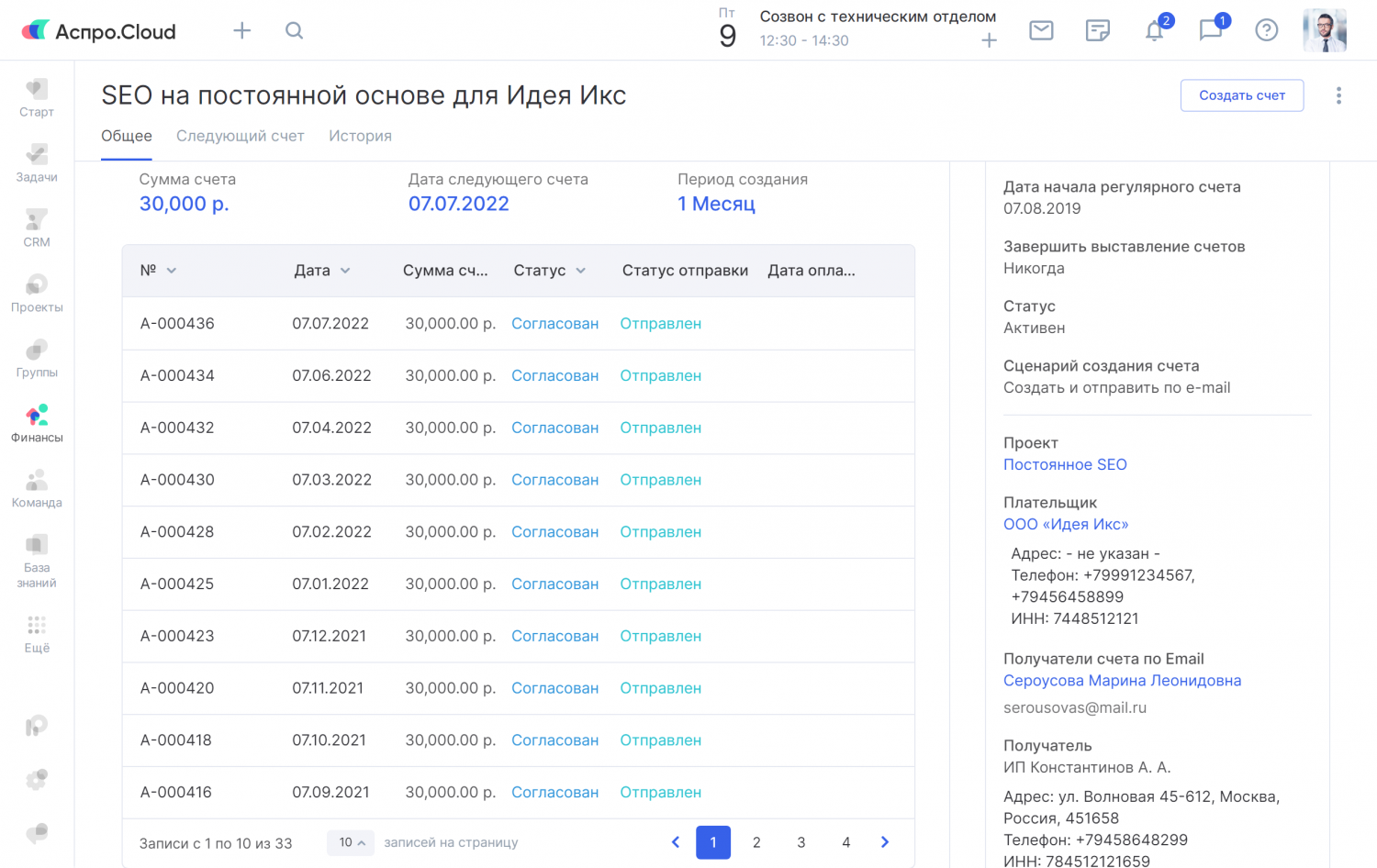Open the search magnifier icon
1377x868 pixels.
pos(294,31)
